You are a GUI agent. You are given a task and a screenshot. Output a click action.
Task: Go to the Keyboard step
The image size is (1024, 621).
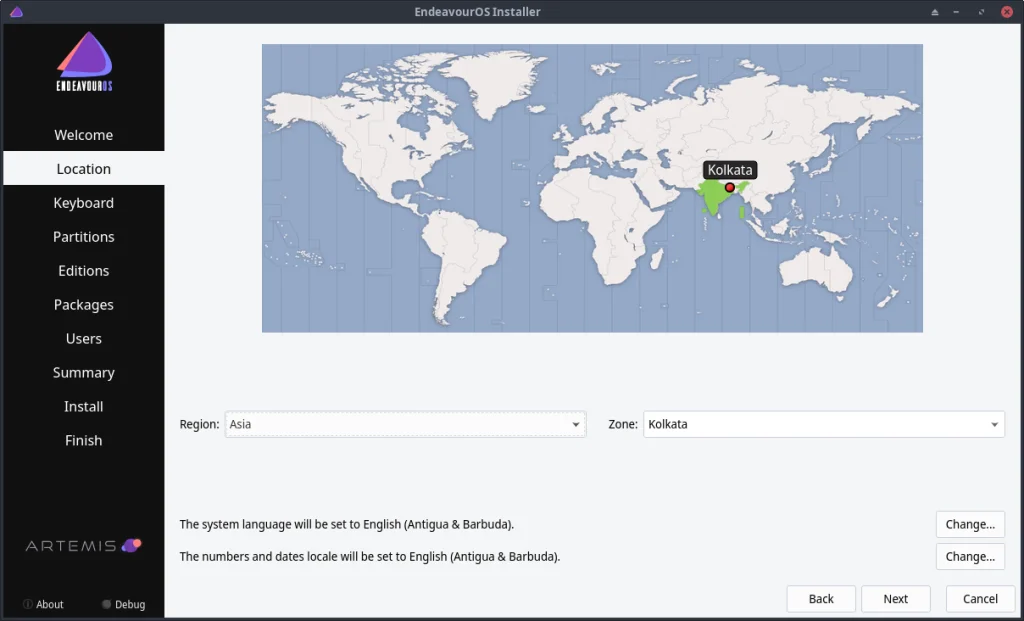(x=84, y=202)
